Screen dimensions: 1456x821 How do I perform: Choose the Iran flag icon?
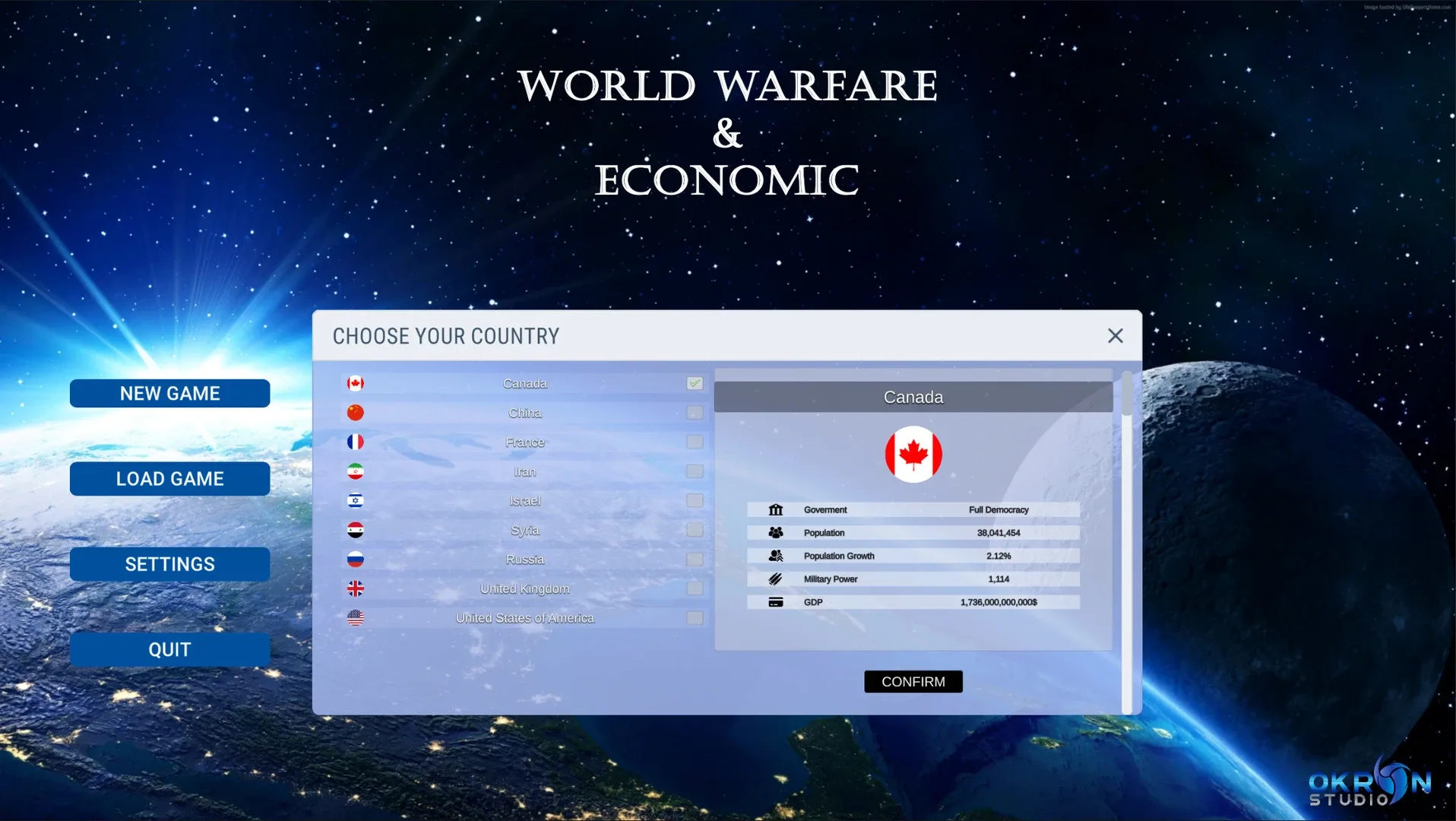(355, 471)
